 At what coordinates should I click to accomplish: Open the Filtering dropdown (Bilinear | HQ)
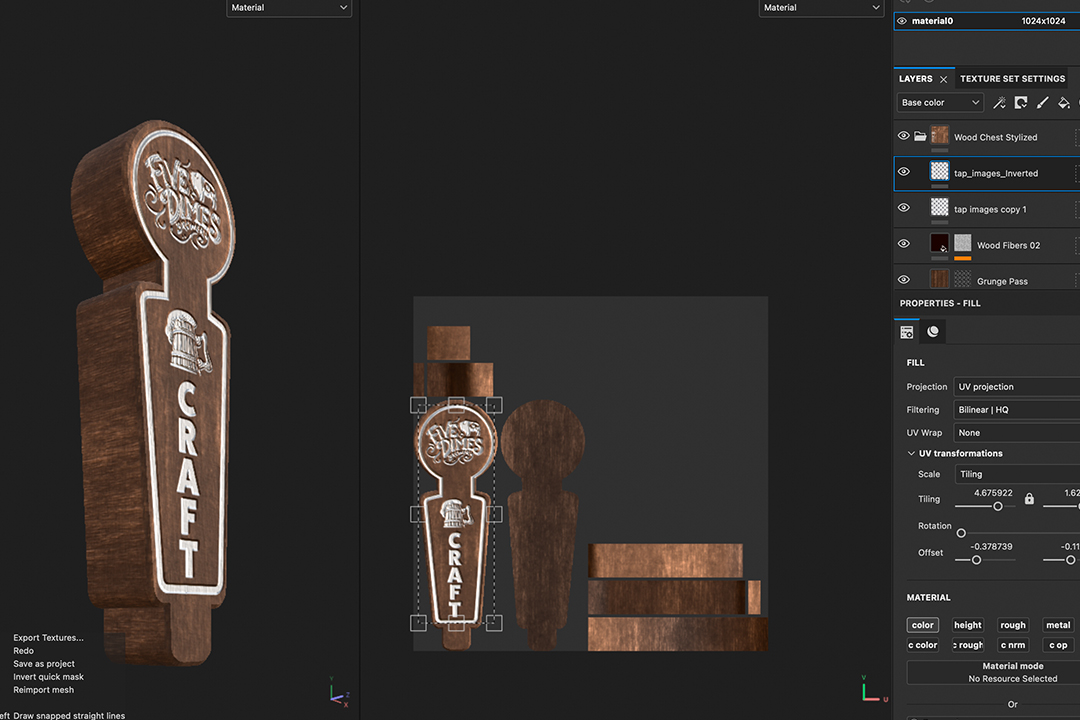coord(1017,409)
